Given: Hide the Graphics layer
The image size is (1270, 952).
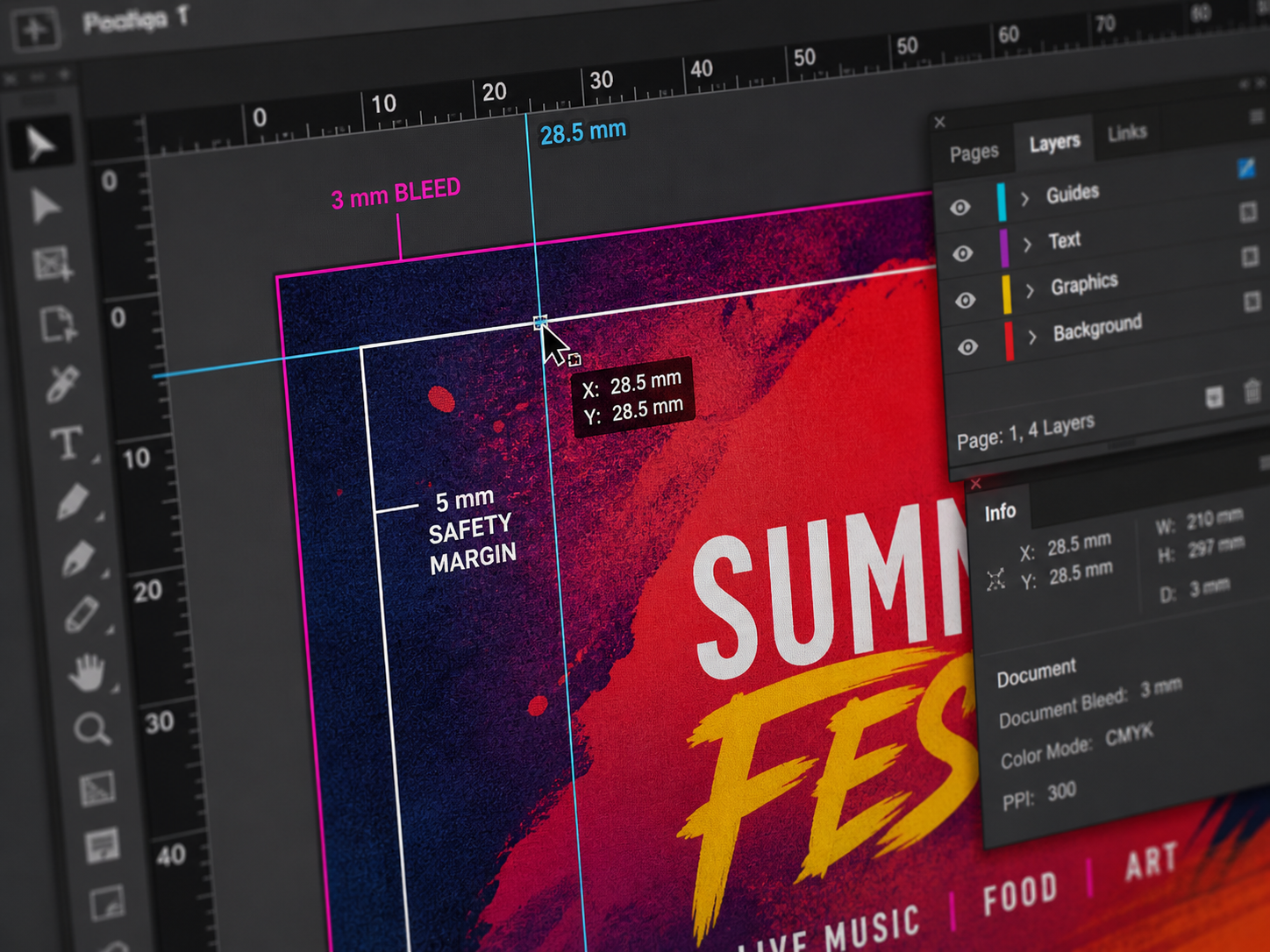Looking at the screenshot, I should pos(965,300).
